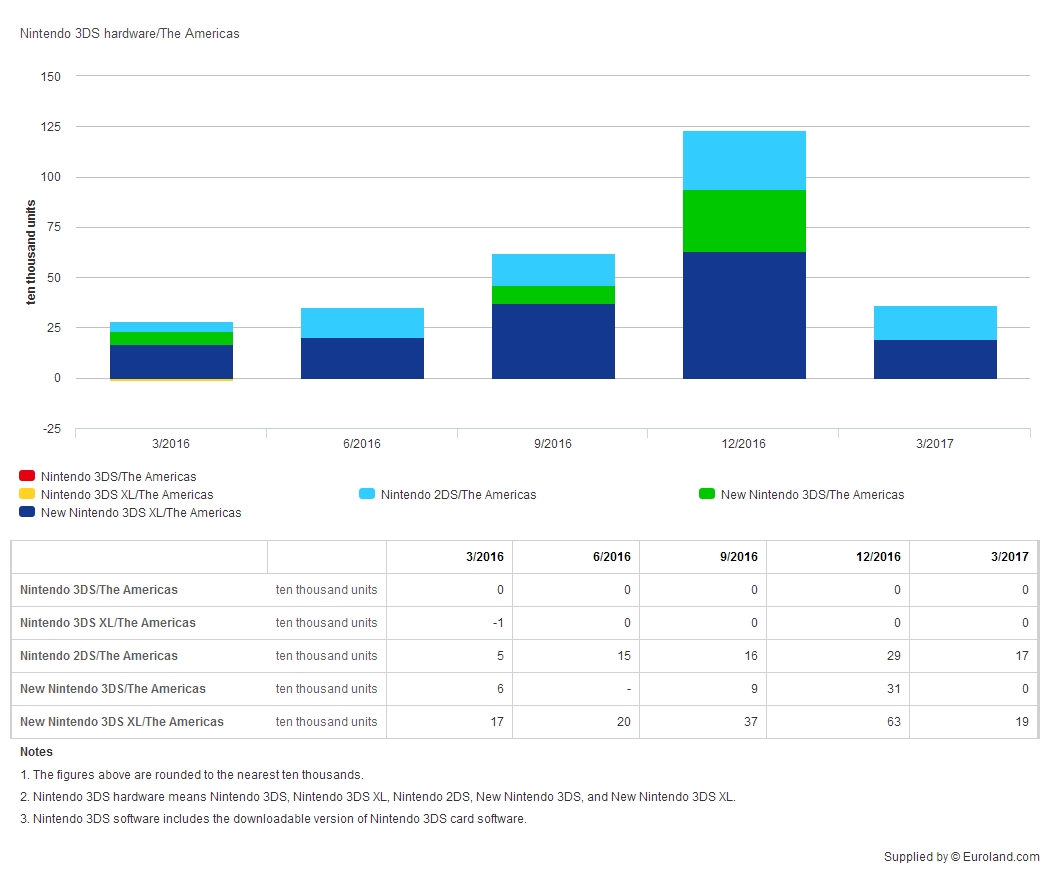This screenshot has height=874, width=1050.
Task: Click the '3/2017' x-axis label
Action: (935, 443)
